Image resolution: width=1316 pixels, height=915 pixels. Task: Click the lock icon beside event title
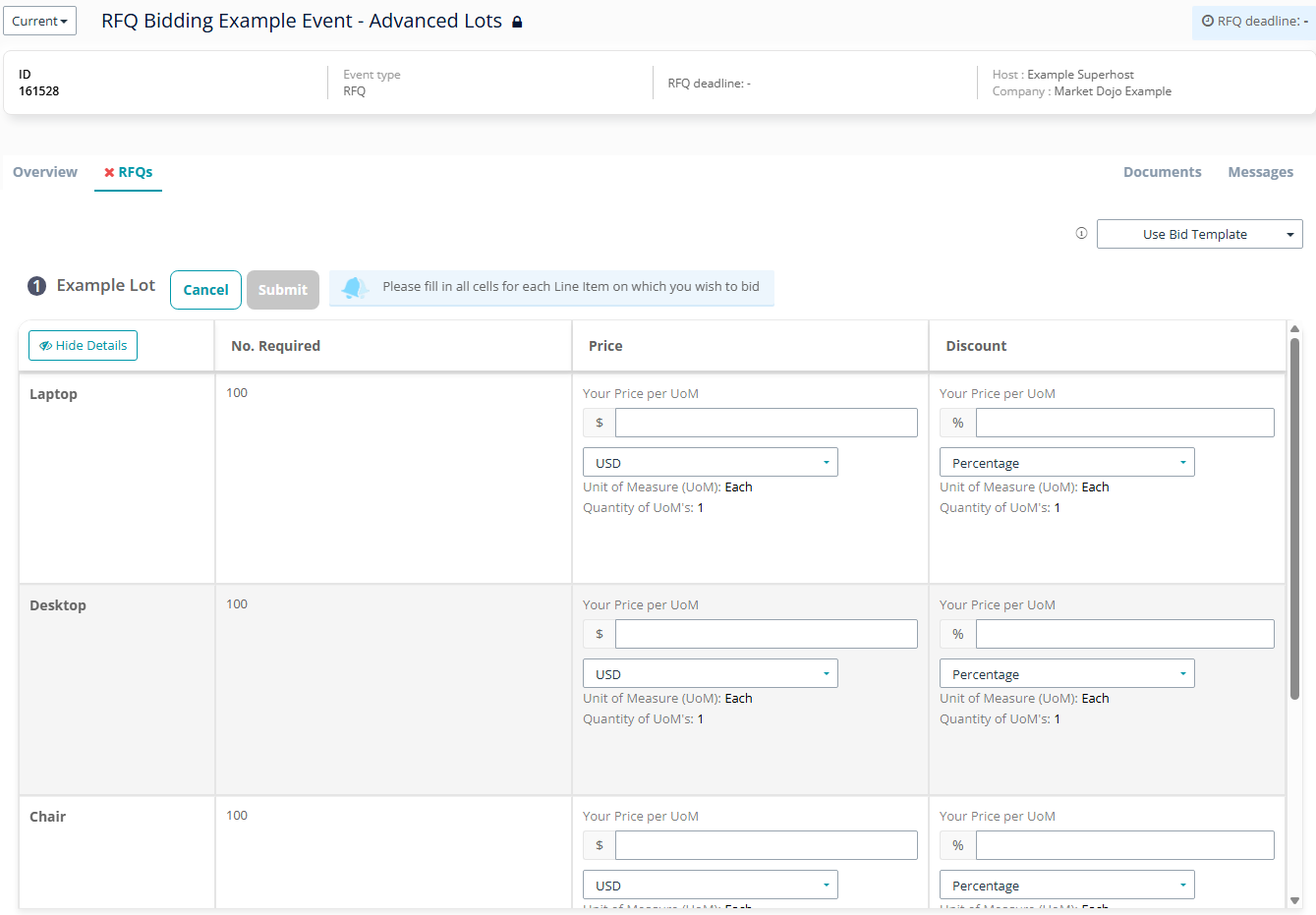pyautogui.click(x=517, y=22)
